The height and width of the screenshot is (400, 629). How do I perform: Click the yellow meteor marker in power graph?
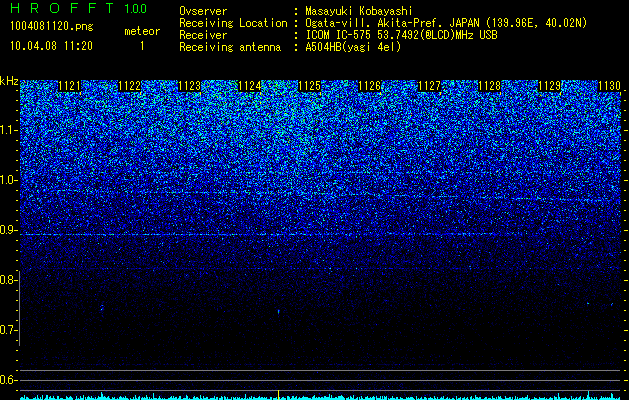click(x=278, y=394)
